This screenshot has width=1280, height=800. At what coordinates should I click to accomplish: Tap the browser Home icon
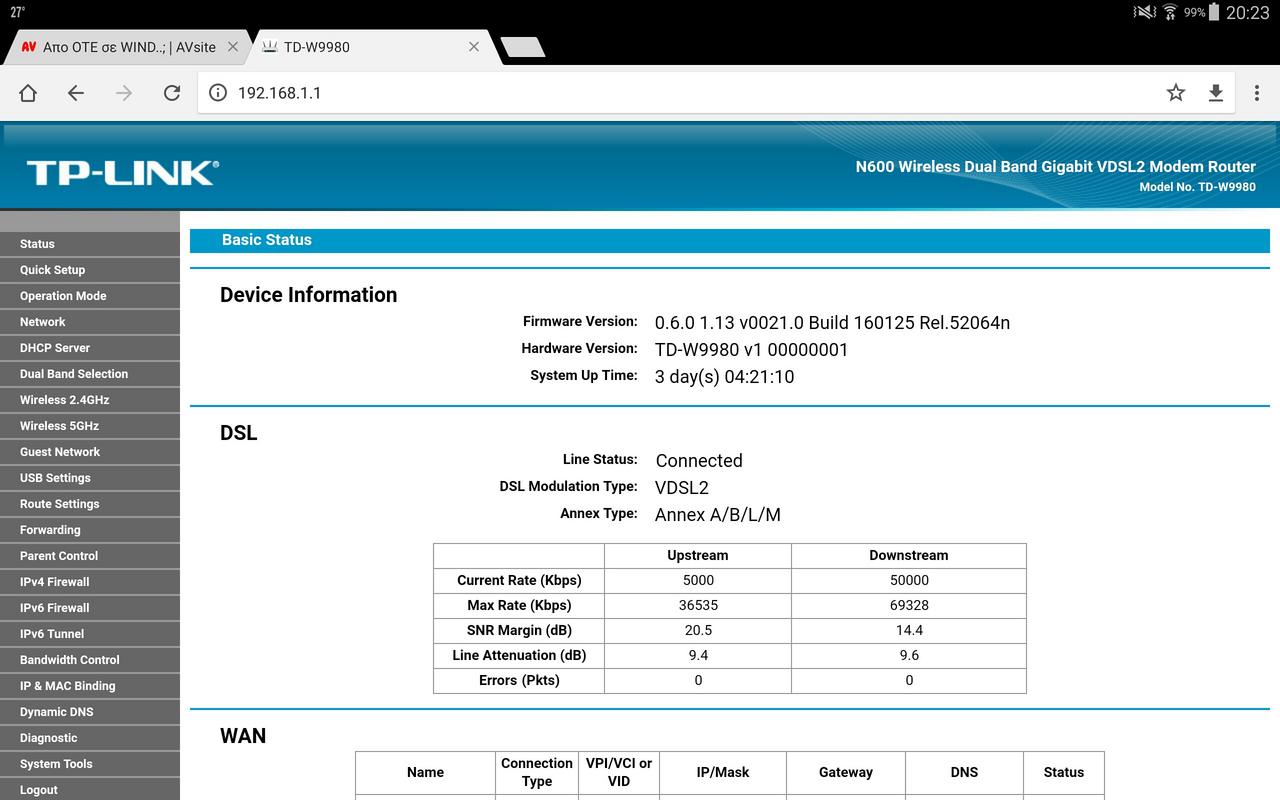tap(28, 93)
